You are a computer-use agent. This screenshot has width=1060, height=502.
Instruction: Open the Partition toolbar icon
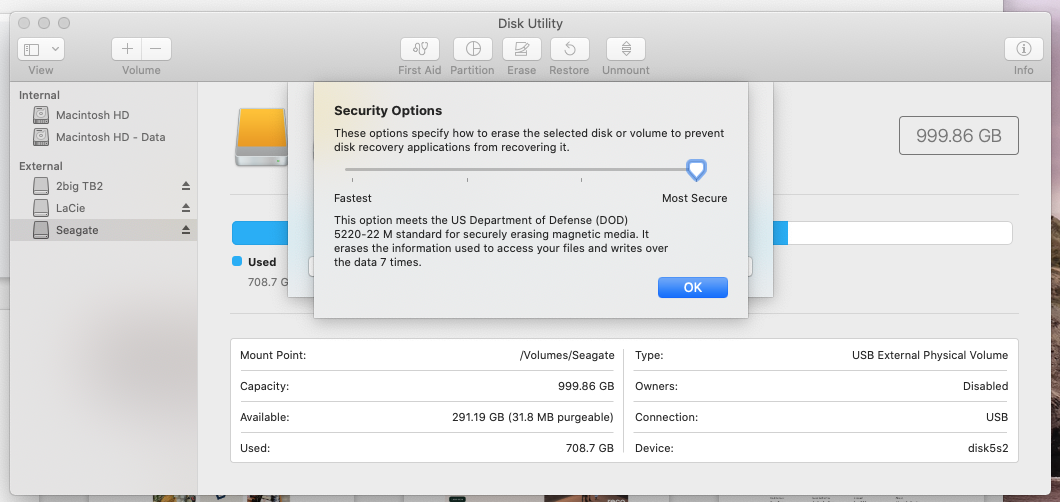(x=472, y=49)
